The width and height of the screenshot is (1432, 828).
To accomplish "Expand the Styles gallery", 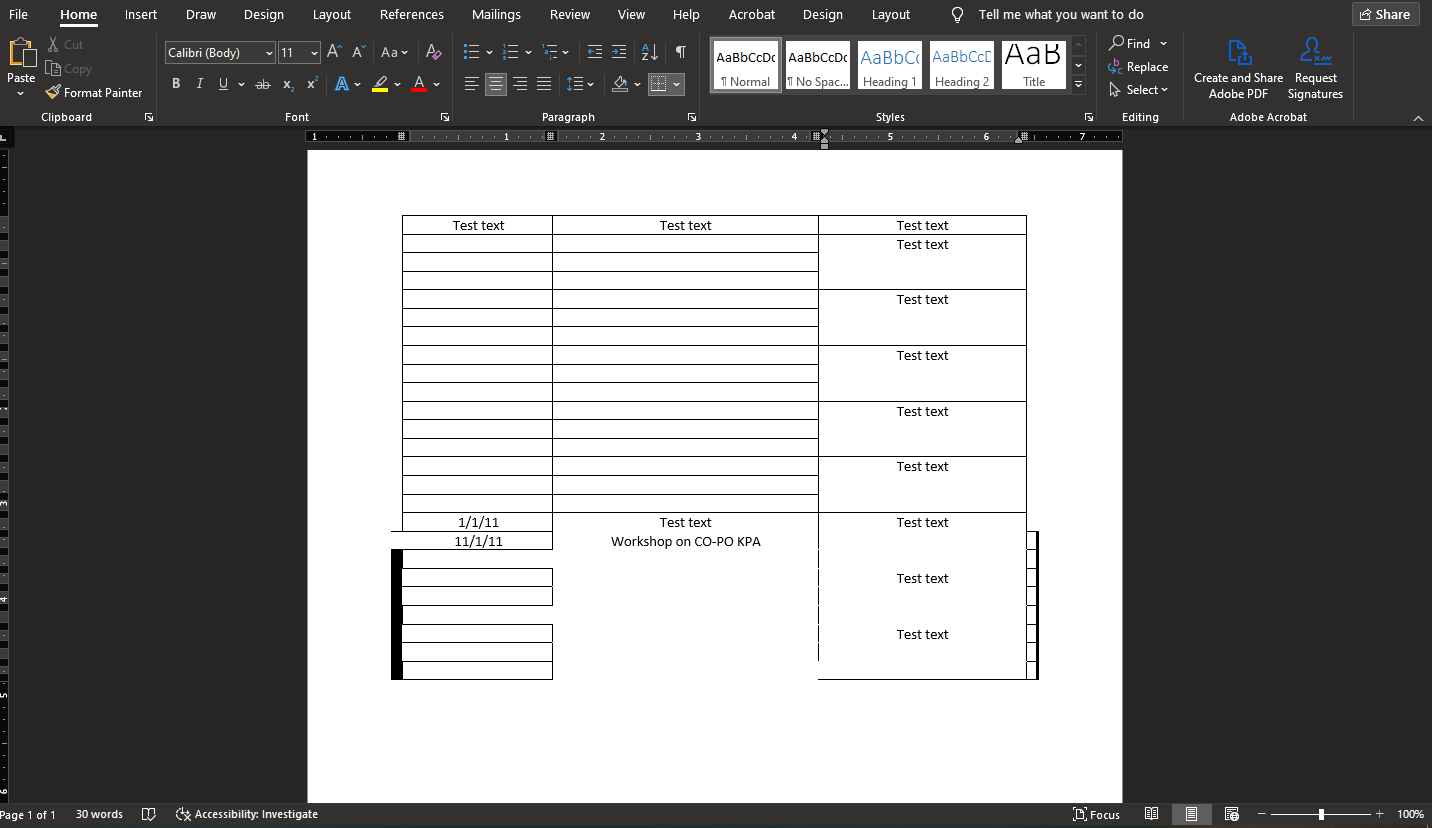I will pos(1078,85).
